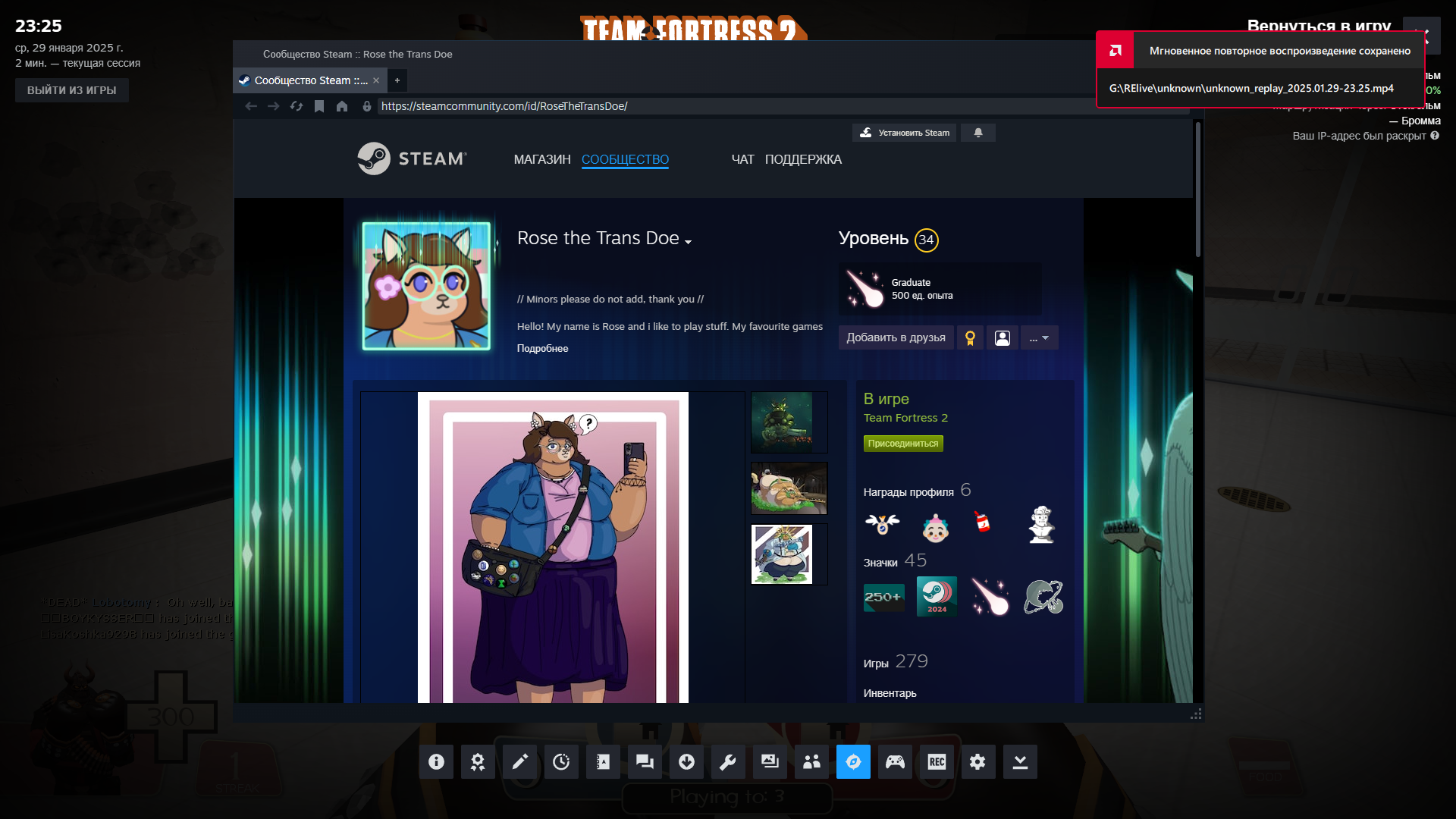Open the controller settings gamepad icon
The image size is (1456, 819).
point(895,761)
